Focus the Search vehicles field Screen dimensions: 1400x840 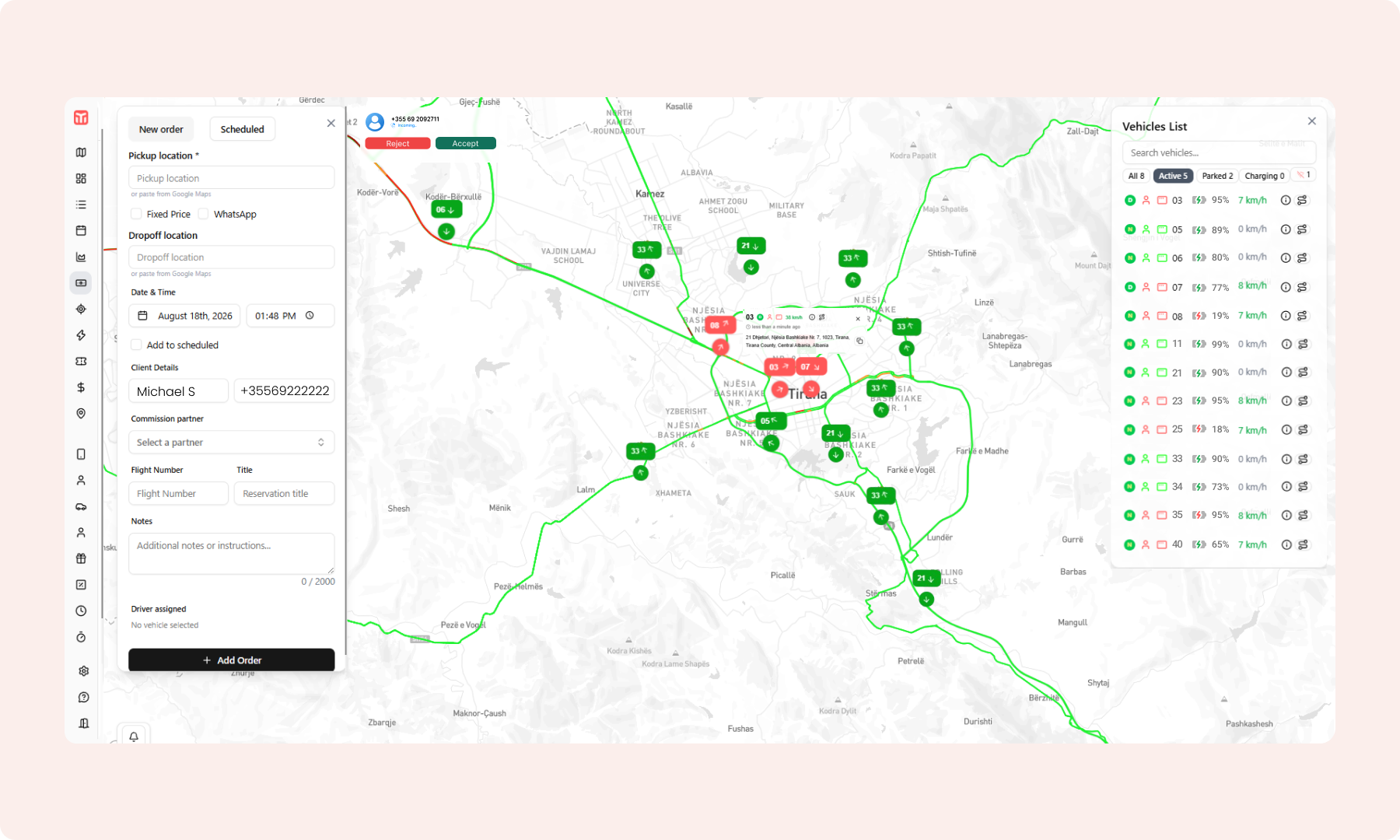1219,152
